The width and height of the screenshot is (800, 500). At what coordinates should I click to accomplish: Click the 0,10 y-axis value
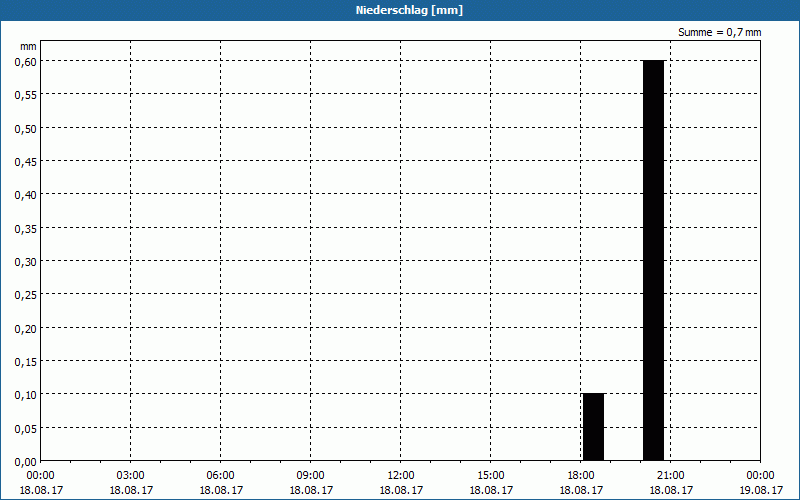click(26, 395)
